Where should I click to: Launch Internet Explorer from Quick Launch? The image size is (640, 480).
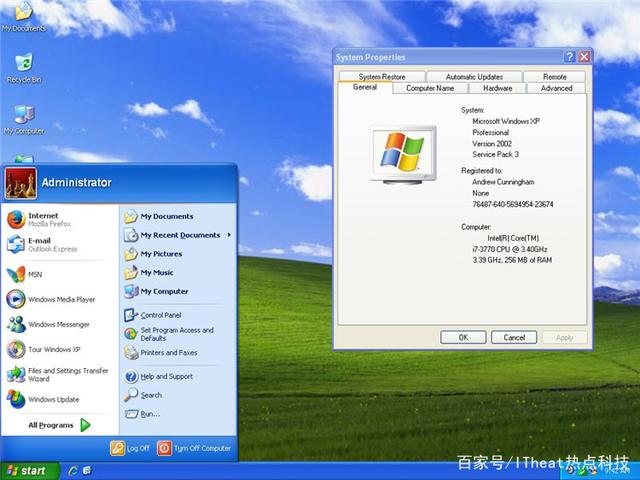tap(73, 471)
